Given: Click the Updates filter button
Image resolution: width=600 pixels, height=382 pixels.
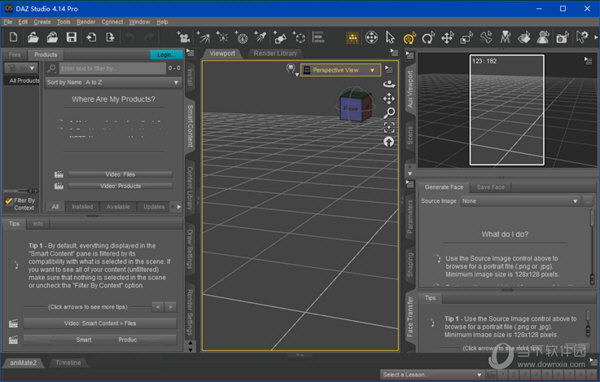Looking at the screenshot, I should coord(154,207).
